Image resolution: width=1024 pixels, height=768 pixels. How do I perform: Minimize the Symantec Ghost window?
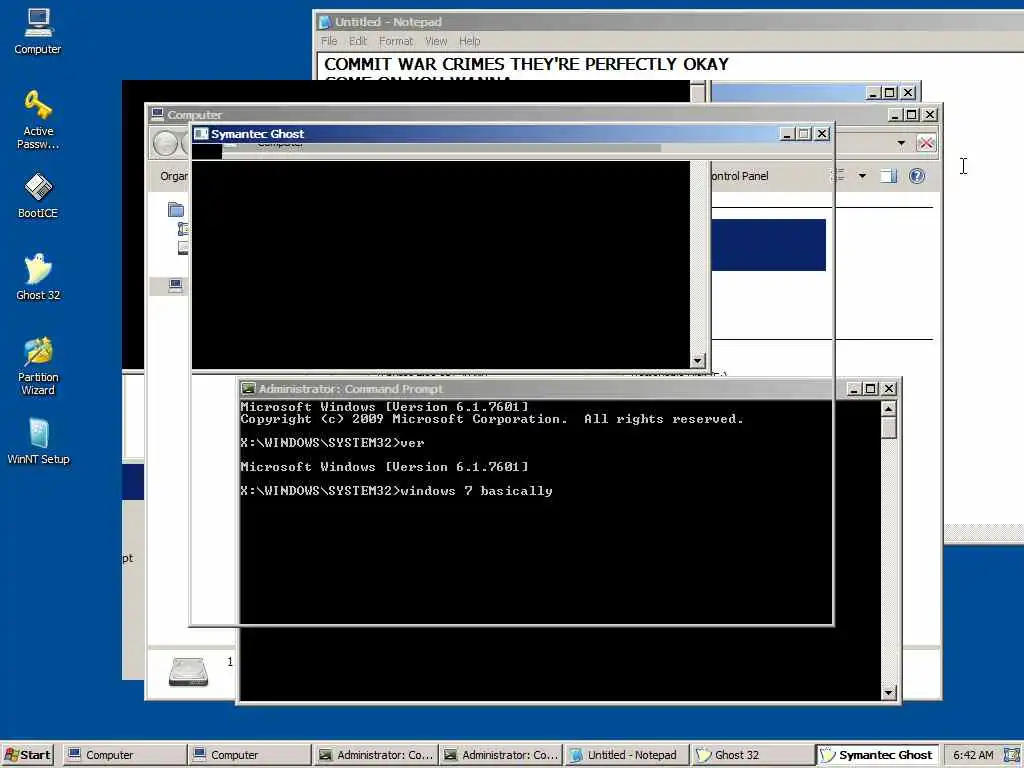coord(787,134)
